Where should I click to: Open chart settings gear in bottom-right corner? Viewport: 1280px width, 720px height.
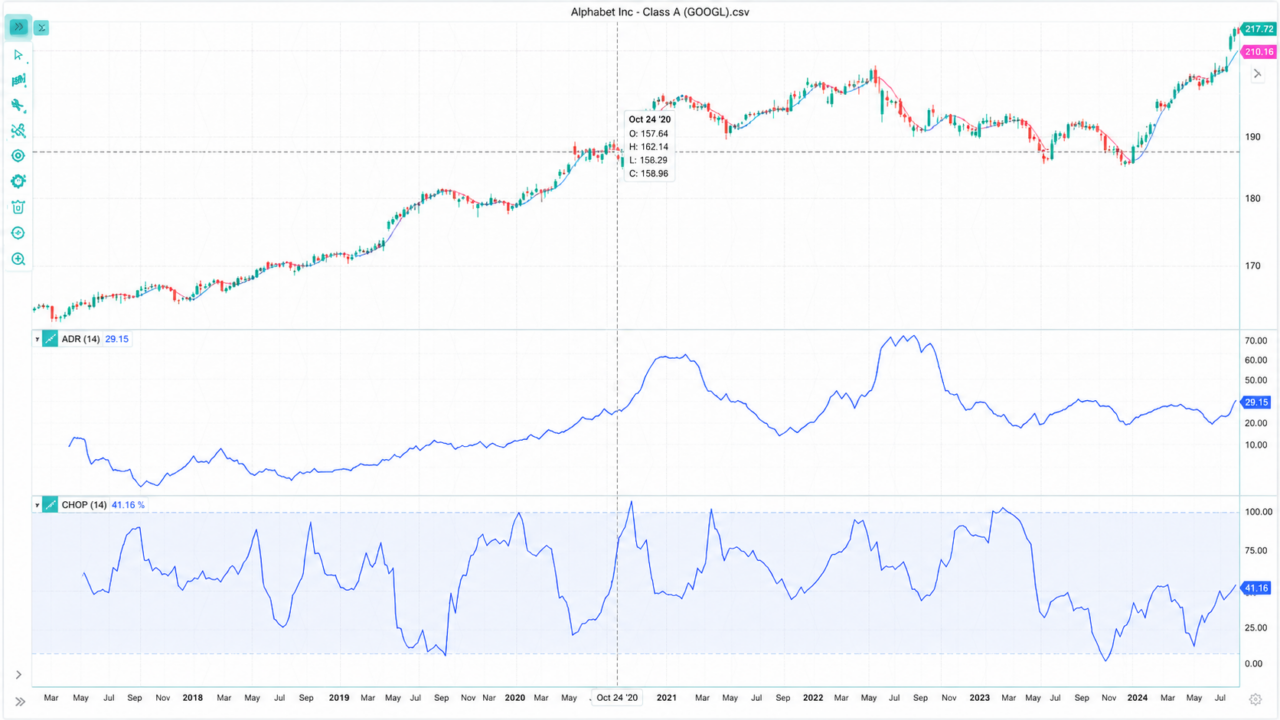point(1255,700)
